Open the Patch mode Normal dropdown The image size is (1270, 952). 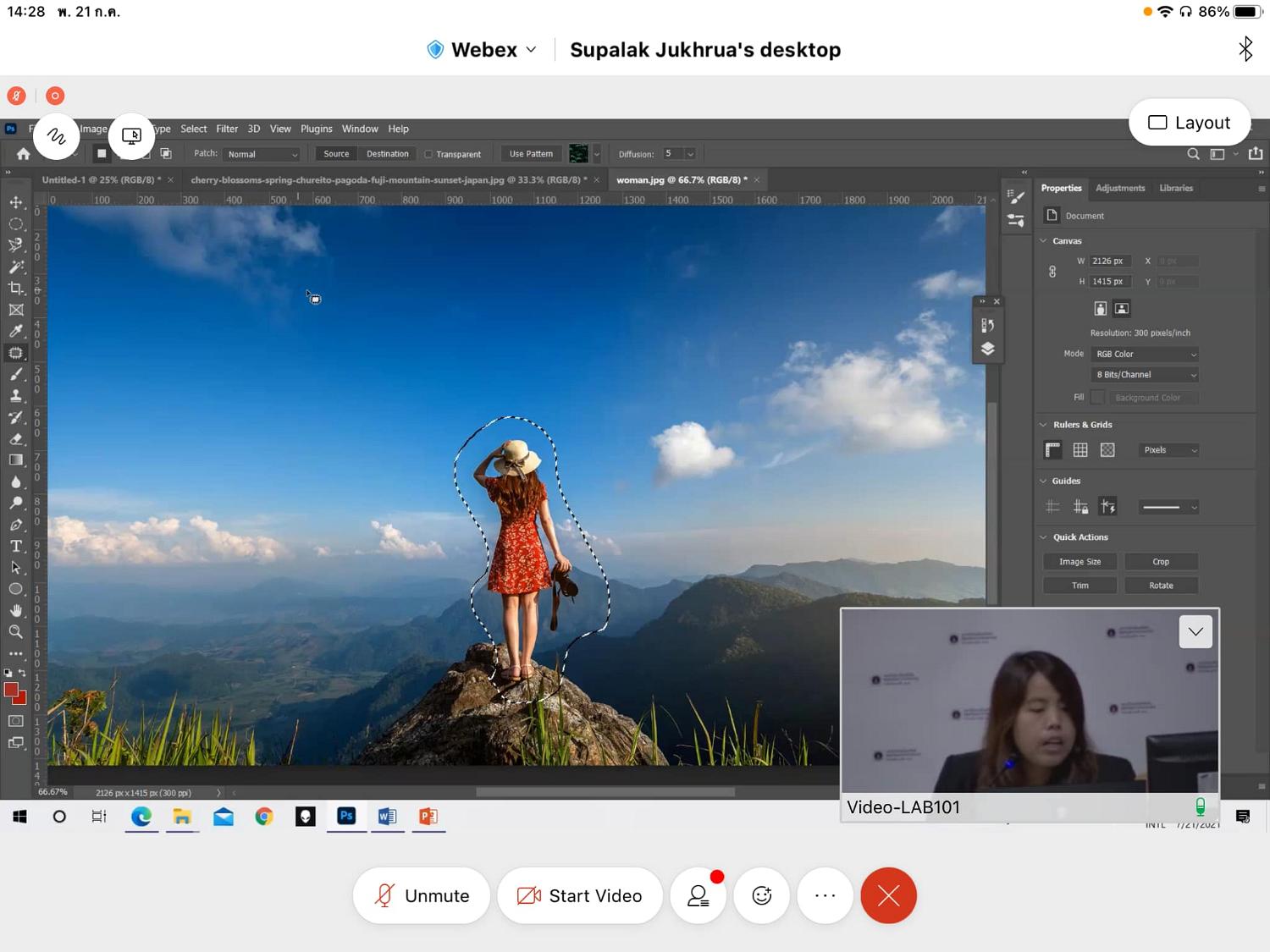pyautogui.click(x=262, y=154)
